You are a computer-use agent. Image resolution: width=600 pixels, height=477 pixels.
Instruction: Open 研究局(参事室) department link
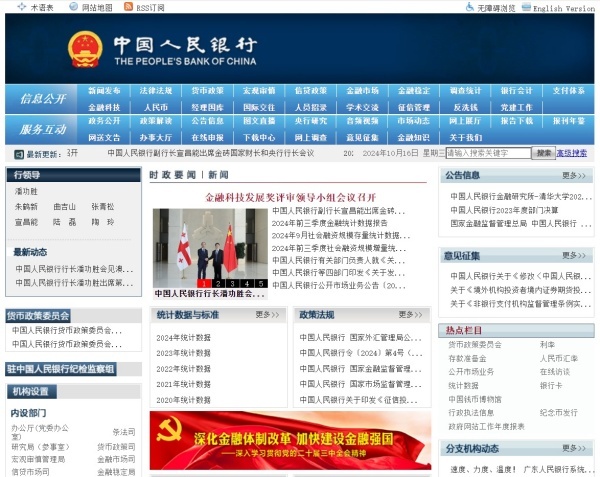[40, 447]
